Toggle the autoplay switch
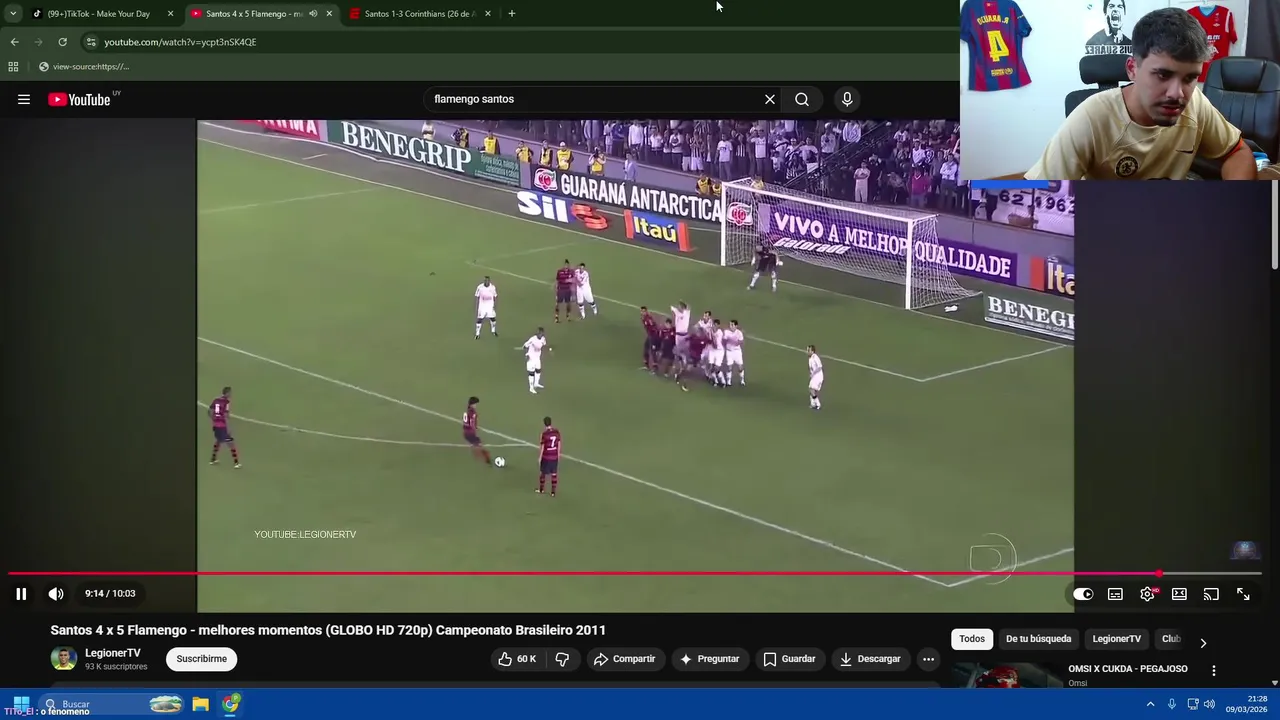1280x720 pixels. (x=1083, y=594)
